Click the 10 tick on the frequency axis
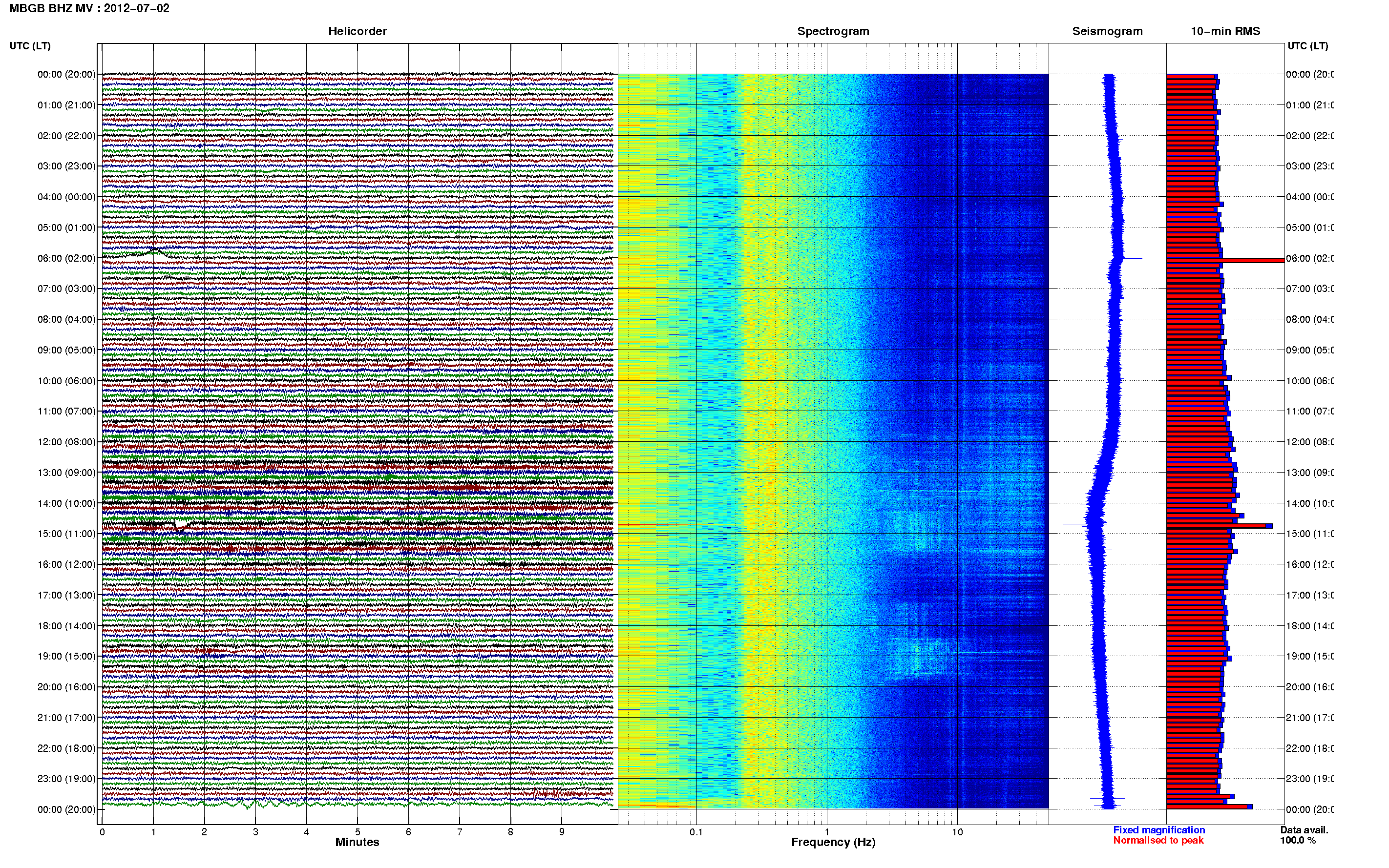Screen dimensions: 1389x868 tap(957, 832)
